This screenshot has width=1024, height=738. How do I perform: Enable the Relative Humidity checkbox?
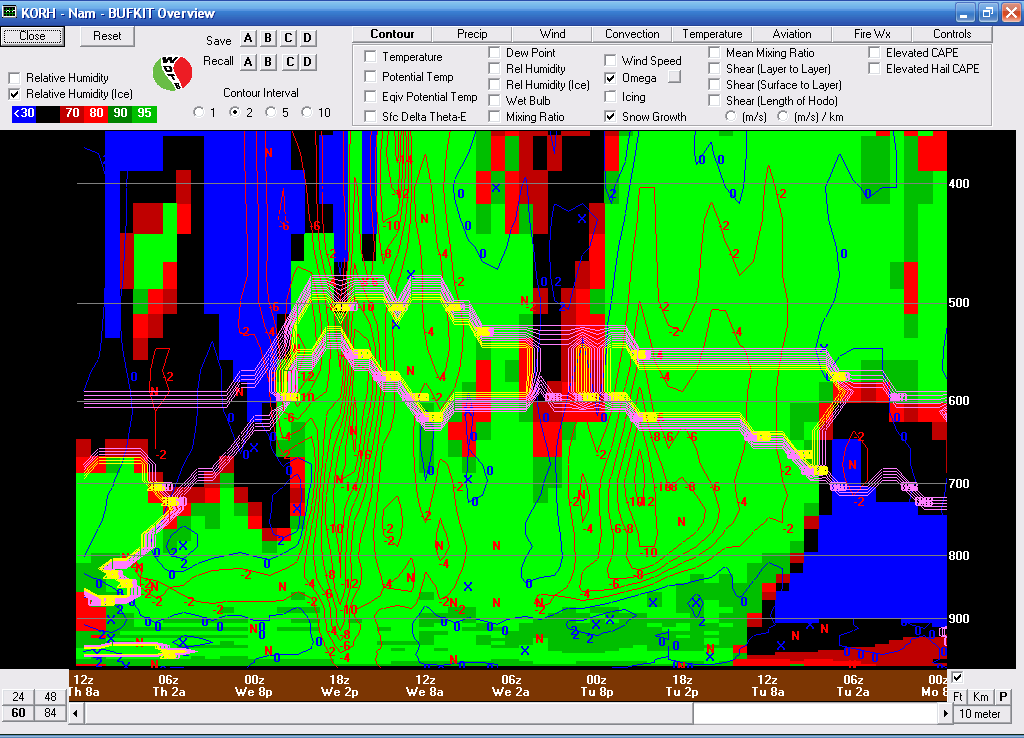tap(14, 78)
